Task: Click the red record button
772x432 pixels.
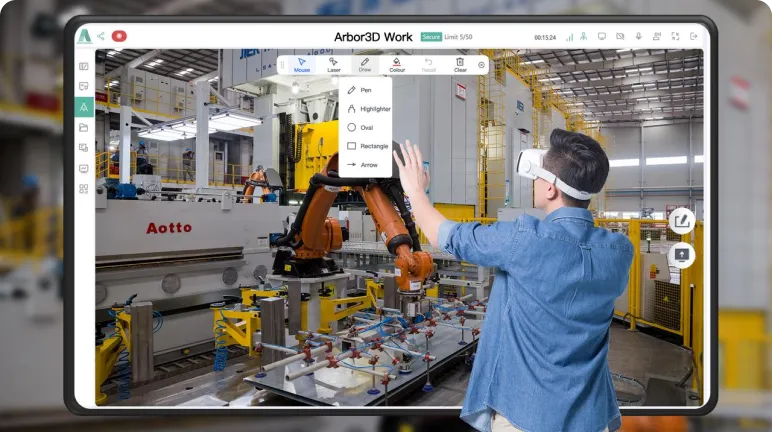Action: [119, 36]
